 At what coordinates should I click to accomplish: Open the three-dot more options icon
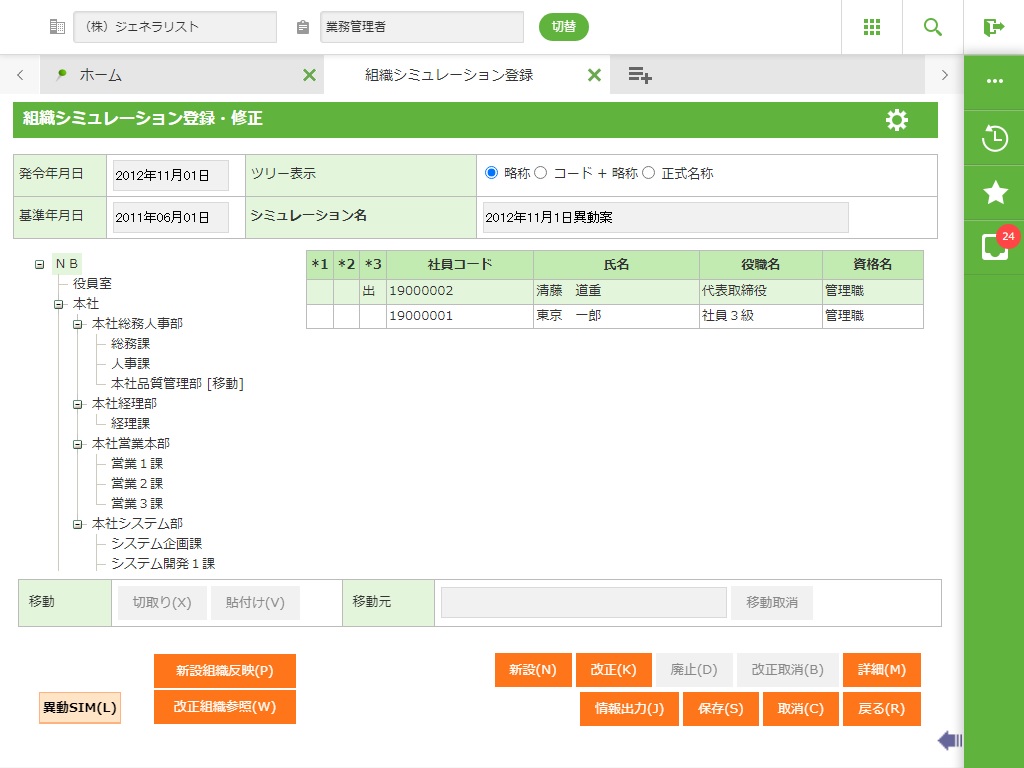[x=995, y=81]
